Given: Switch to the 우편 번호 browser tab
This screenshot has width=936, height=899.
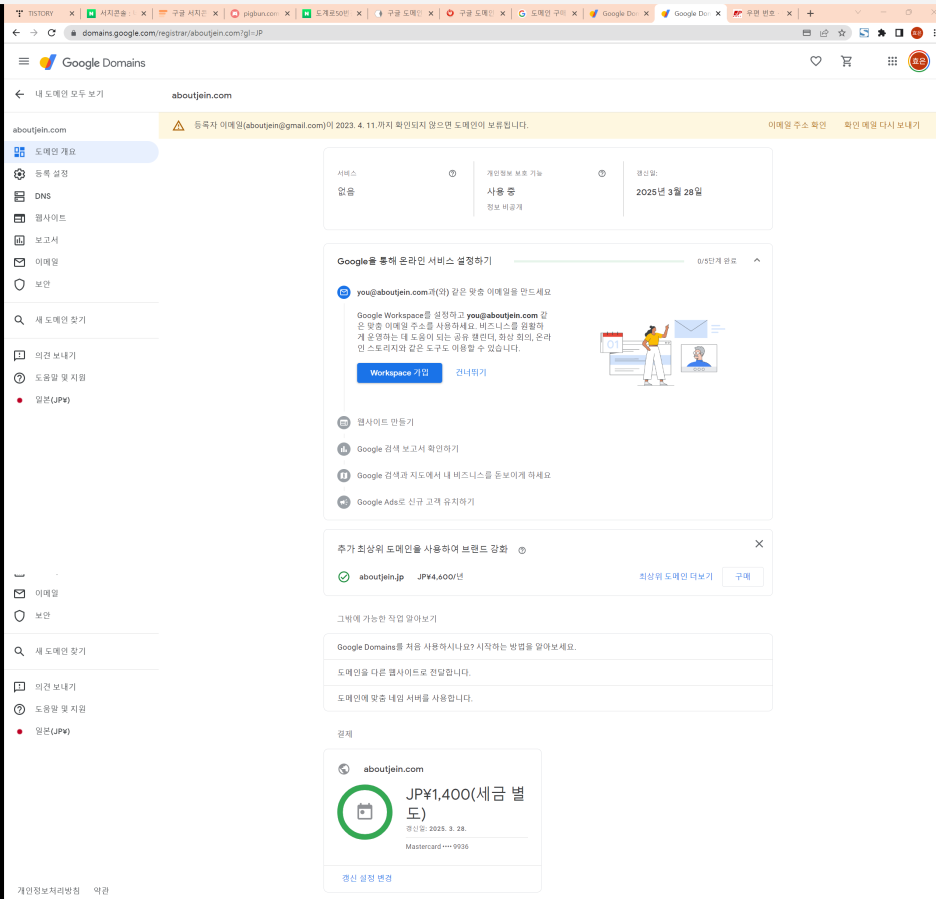Looking at the screenshot, I should 763,13.
